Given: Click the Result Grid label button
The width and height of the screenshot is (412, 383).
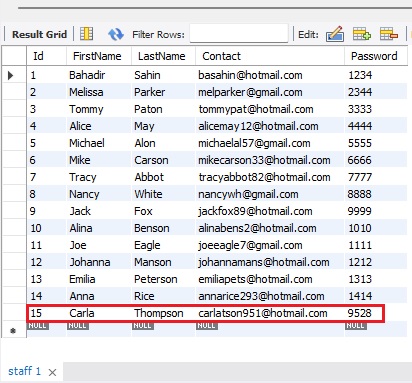Looking at the screenshot, I should (x=39, y=34).
